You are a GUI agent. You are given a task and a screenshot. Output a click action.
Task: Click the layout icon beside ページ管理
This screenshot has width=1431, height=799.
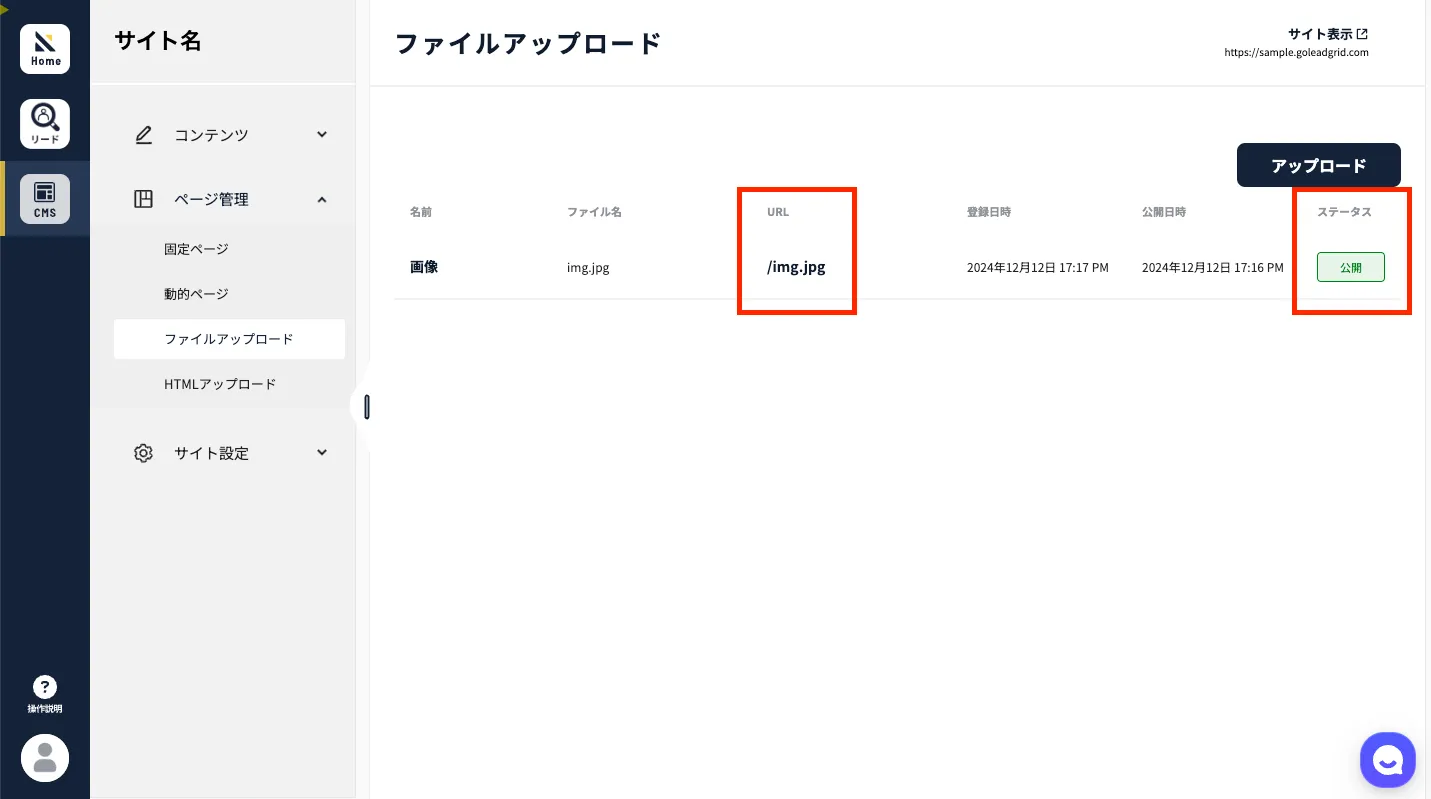point(144,199)
